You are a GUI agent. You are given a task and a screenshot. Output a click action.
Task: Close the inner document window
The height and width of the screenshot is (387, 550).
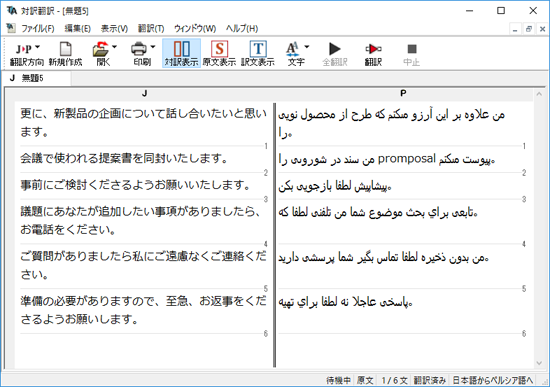coord(542,29)
